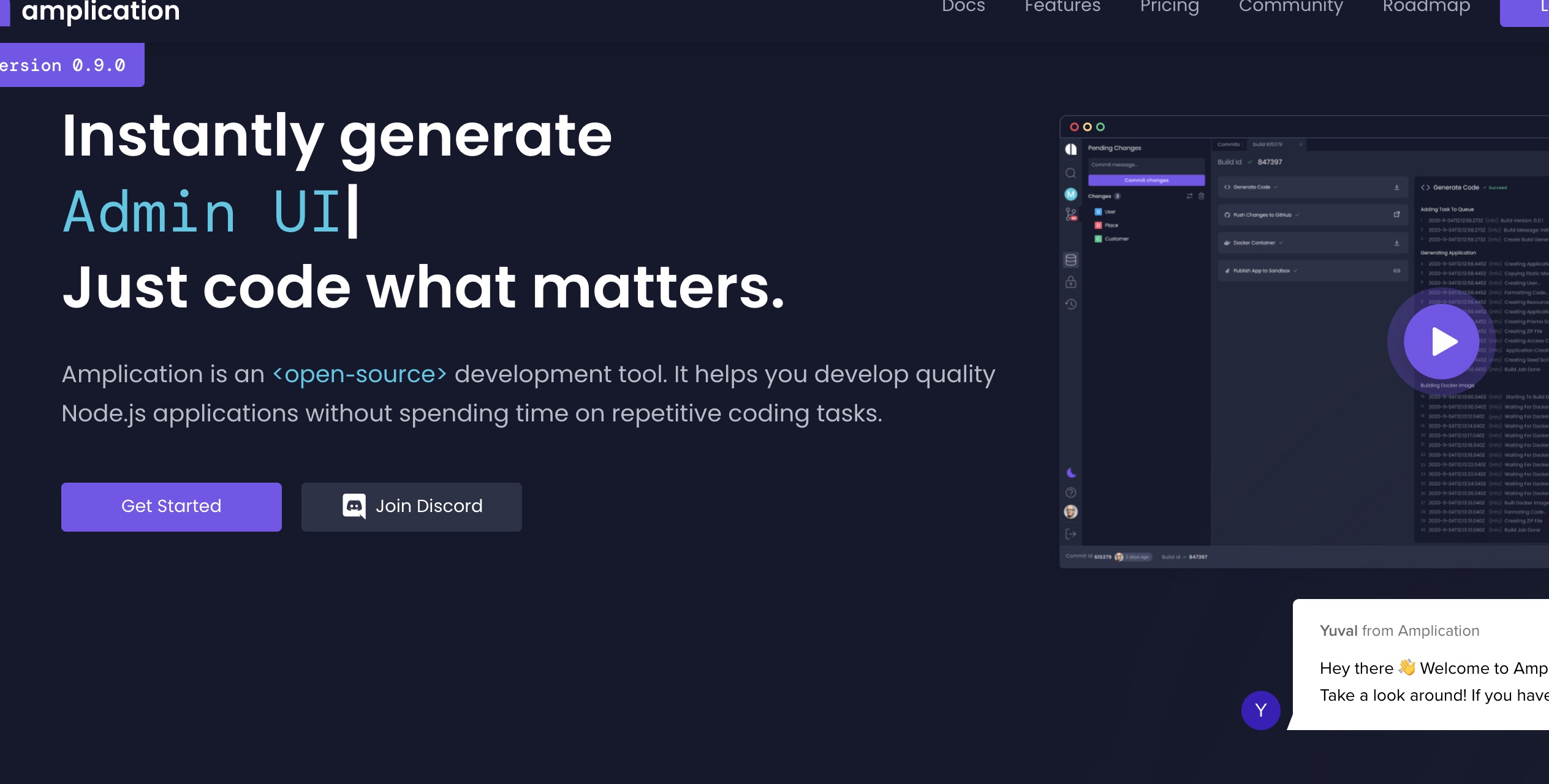Click the amplication logo text
The height and width of the screenshot is (784, 1549).
(100, 11)
